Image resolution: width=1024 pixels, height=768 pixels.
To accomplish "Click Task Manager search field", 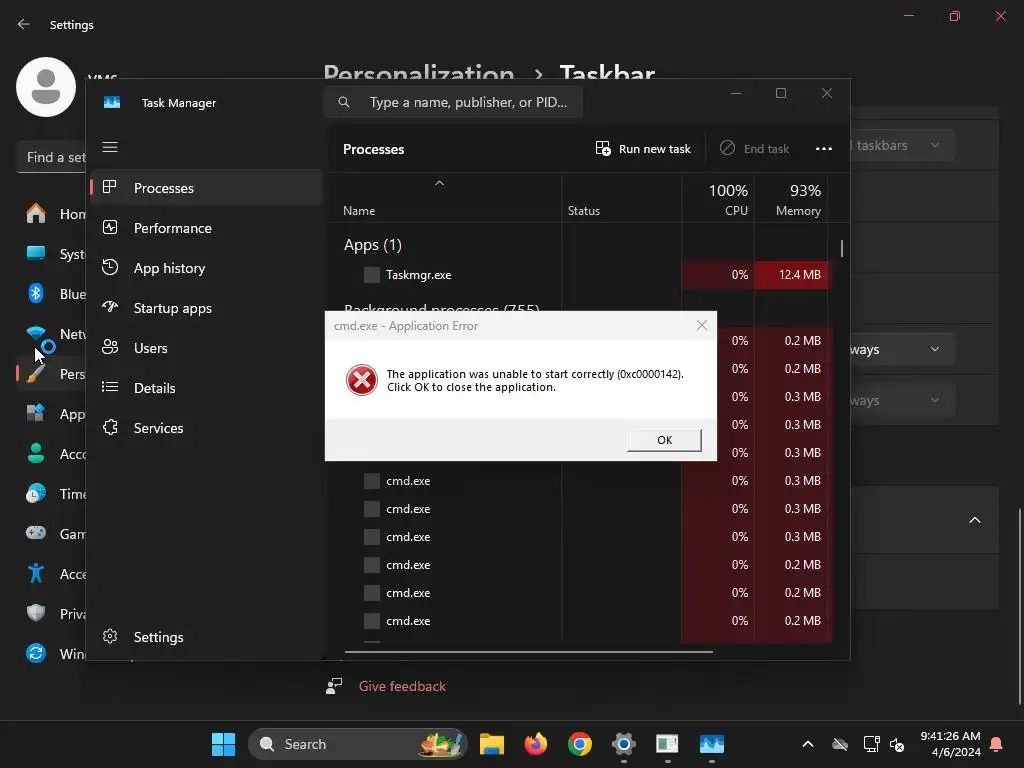I will [453, 103].
